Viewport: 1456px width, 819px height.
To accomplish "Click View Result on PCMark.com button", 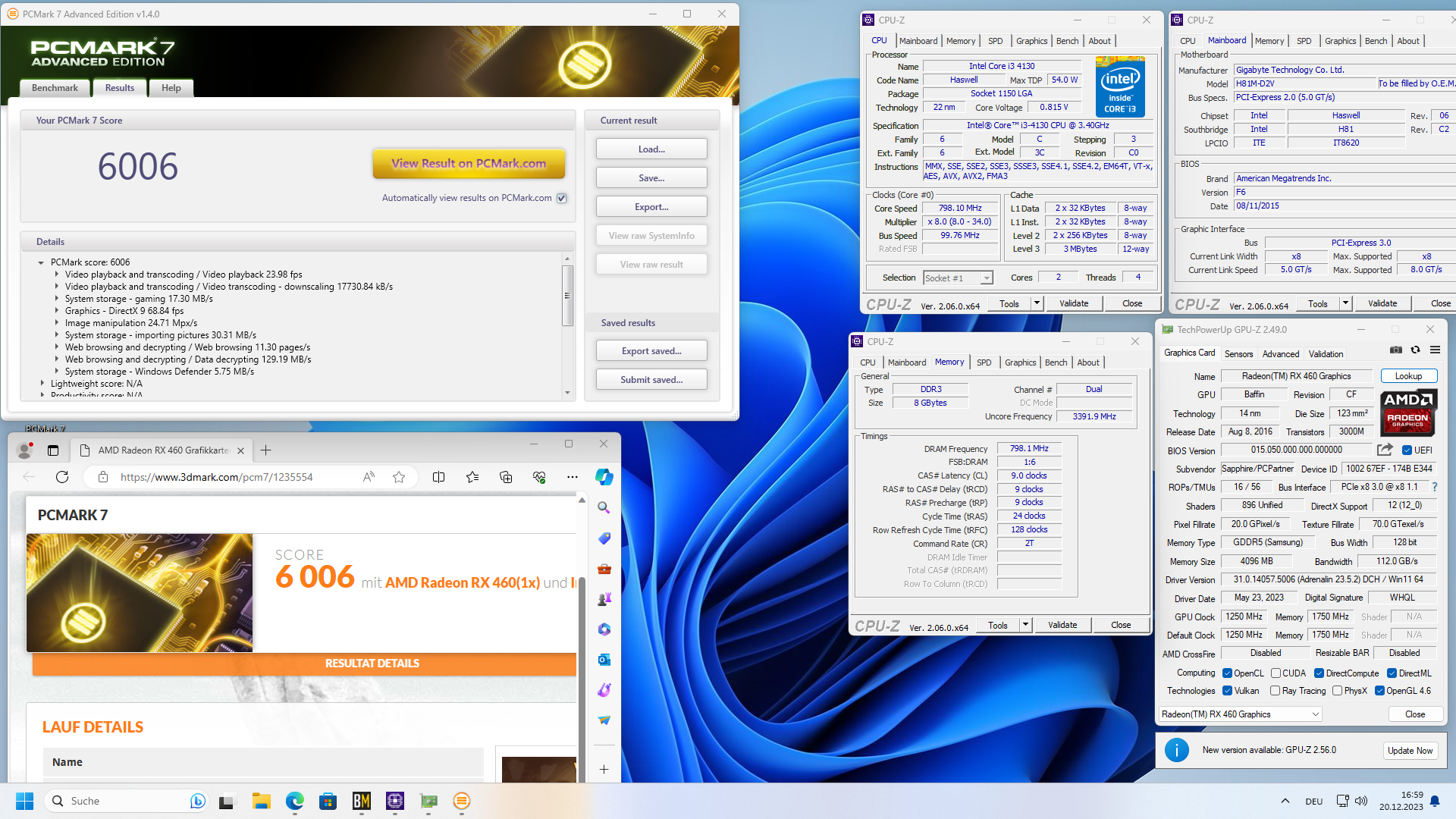I will (x=469, y=163).
